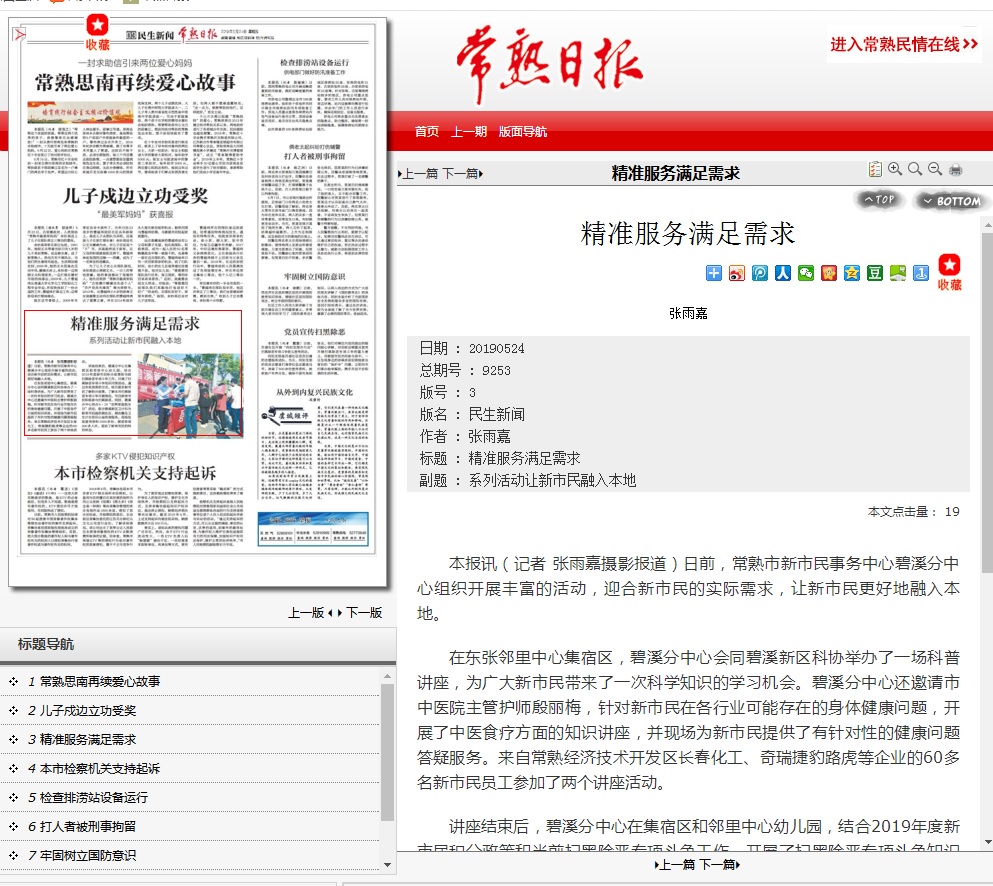This screenshot has height=886, width=993.
Task: Share via the blue number-one icon
Action: (921, 273)
